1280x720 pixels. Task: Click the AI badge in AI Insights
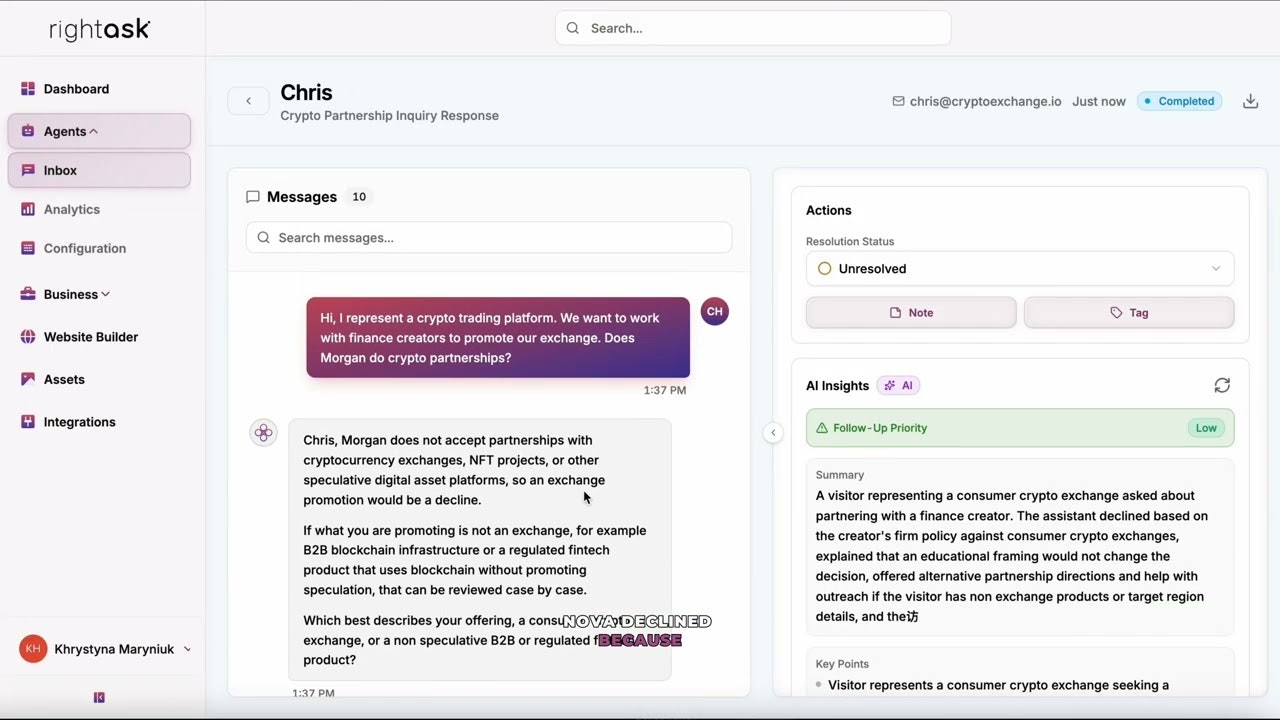point(898,386)
